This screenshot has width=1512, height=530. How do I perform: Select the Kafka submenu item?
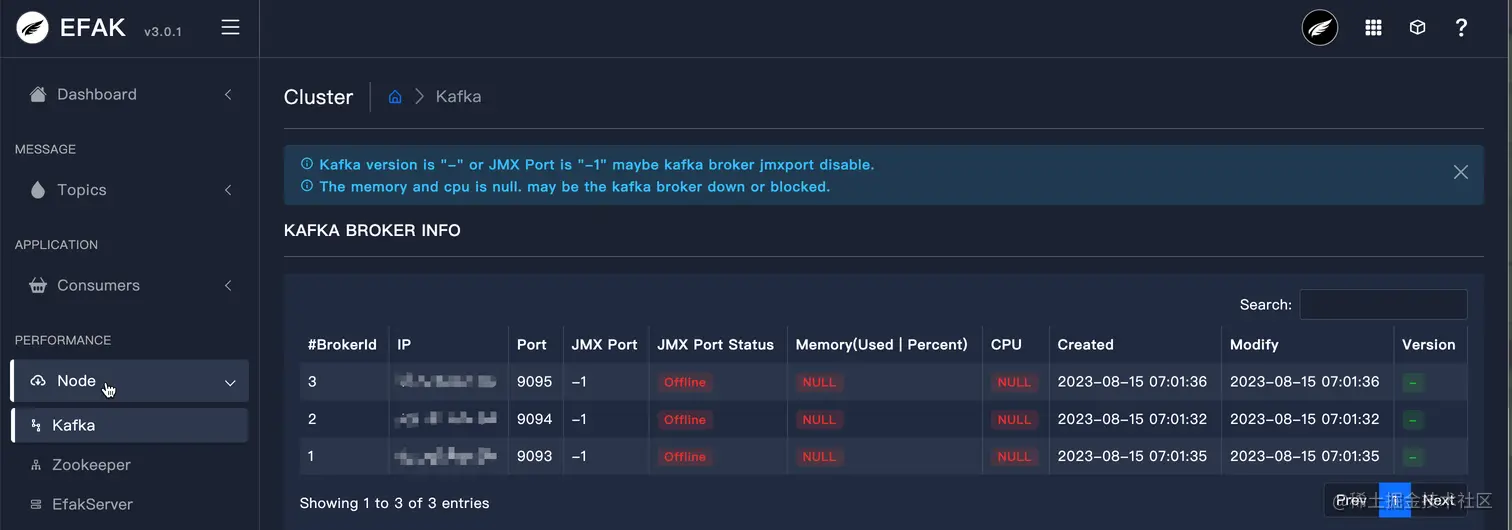(130, 425)
